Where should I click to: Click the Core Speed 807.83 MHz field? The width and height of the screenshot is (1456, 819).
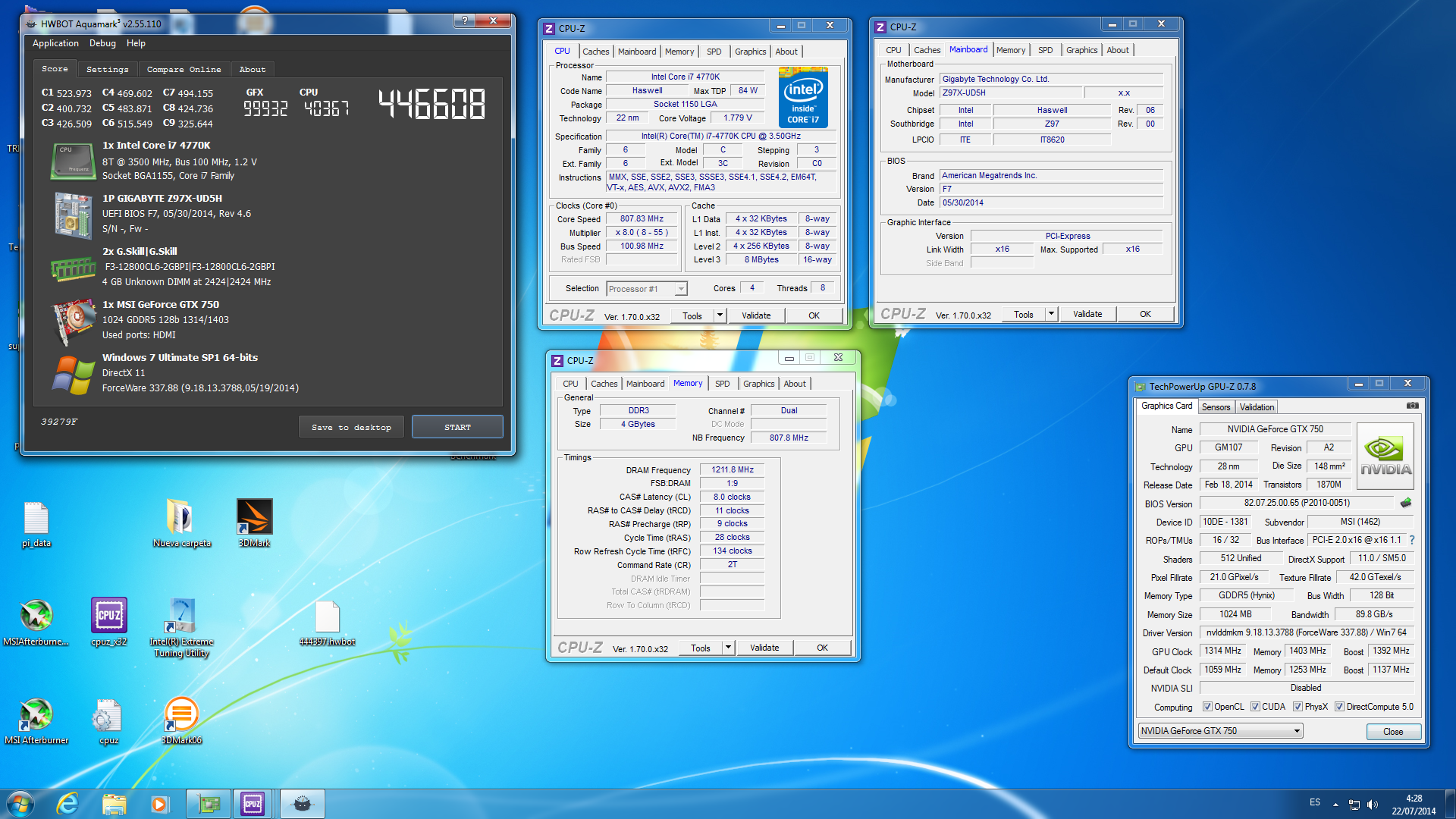coord(642,218)
